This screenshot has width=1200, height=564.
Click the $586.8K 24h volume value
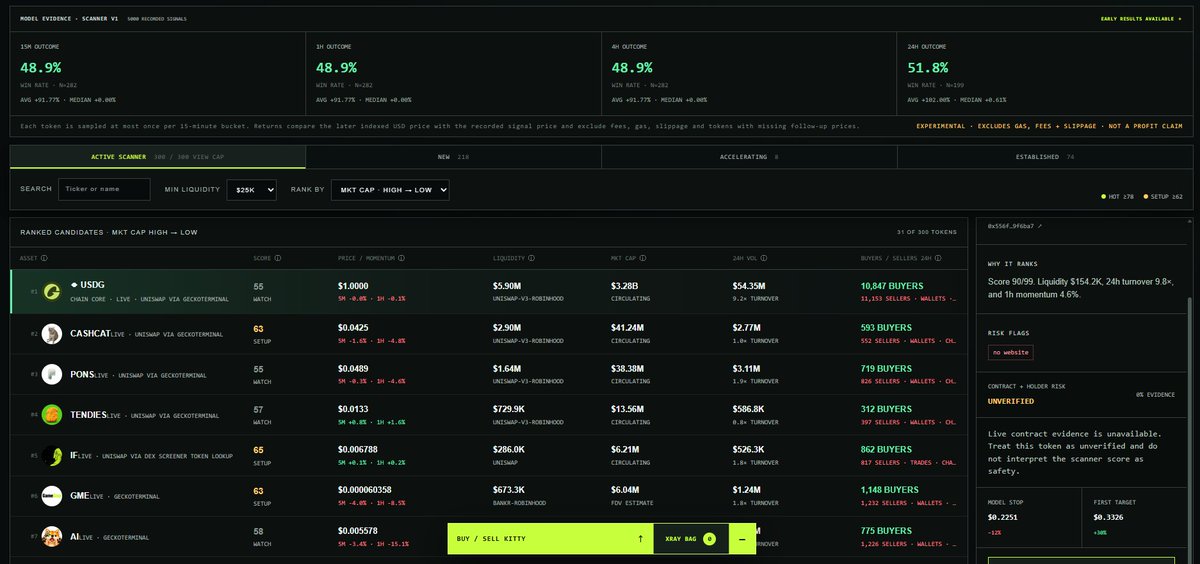click(749, 409)
